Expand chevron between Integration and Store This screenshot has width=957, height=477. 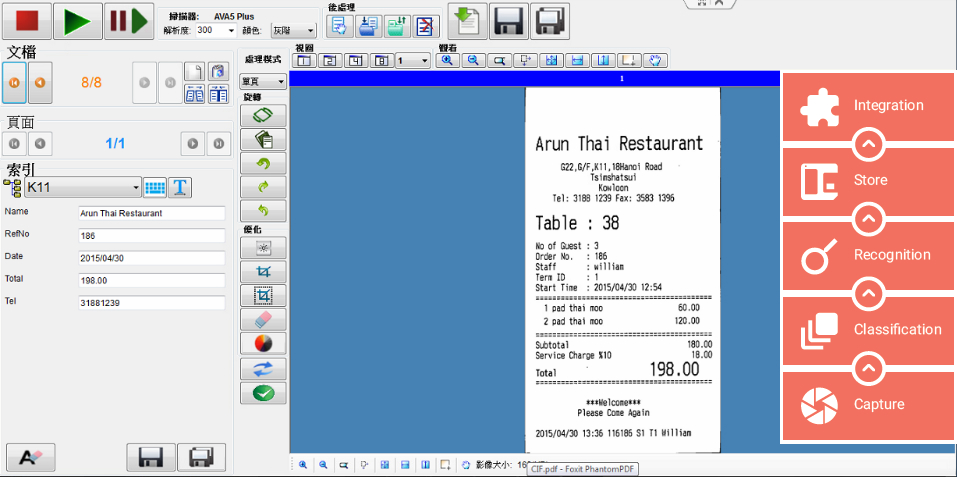point(871,144)
